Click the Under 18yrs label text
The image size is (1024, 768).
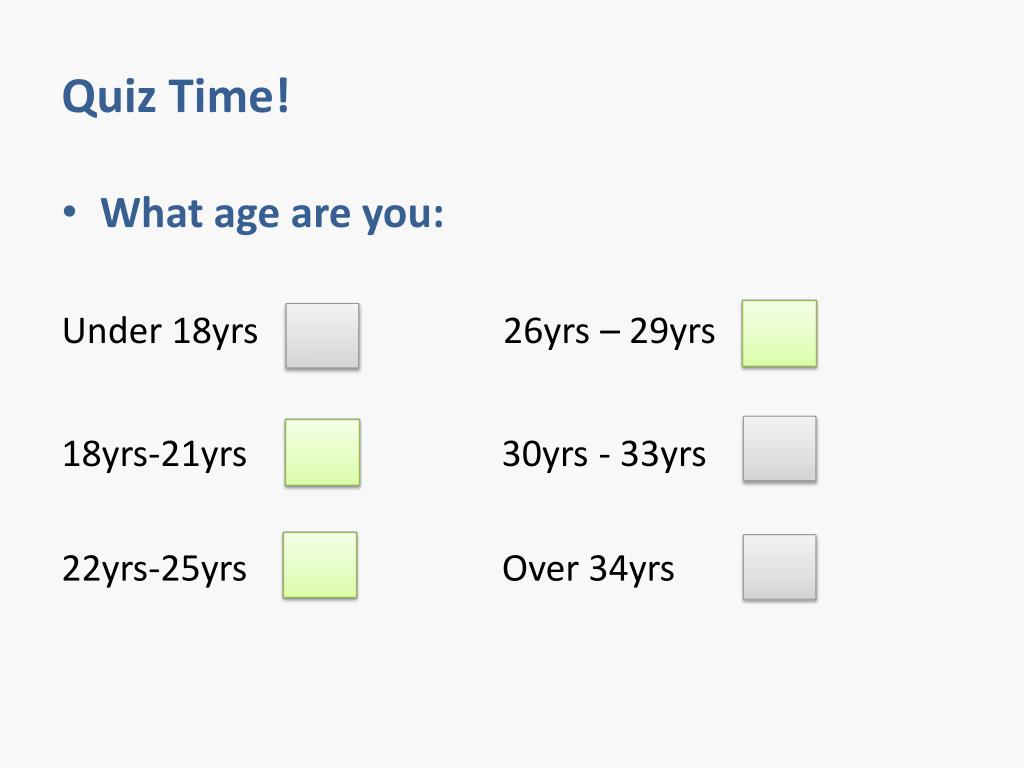click(160, 330)
